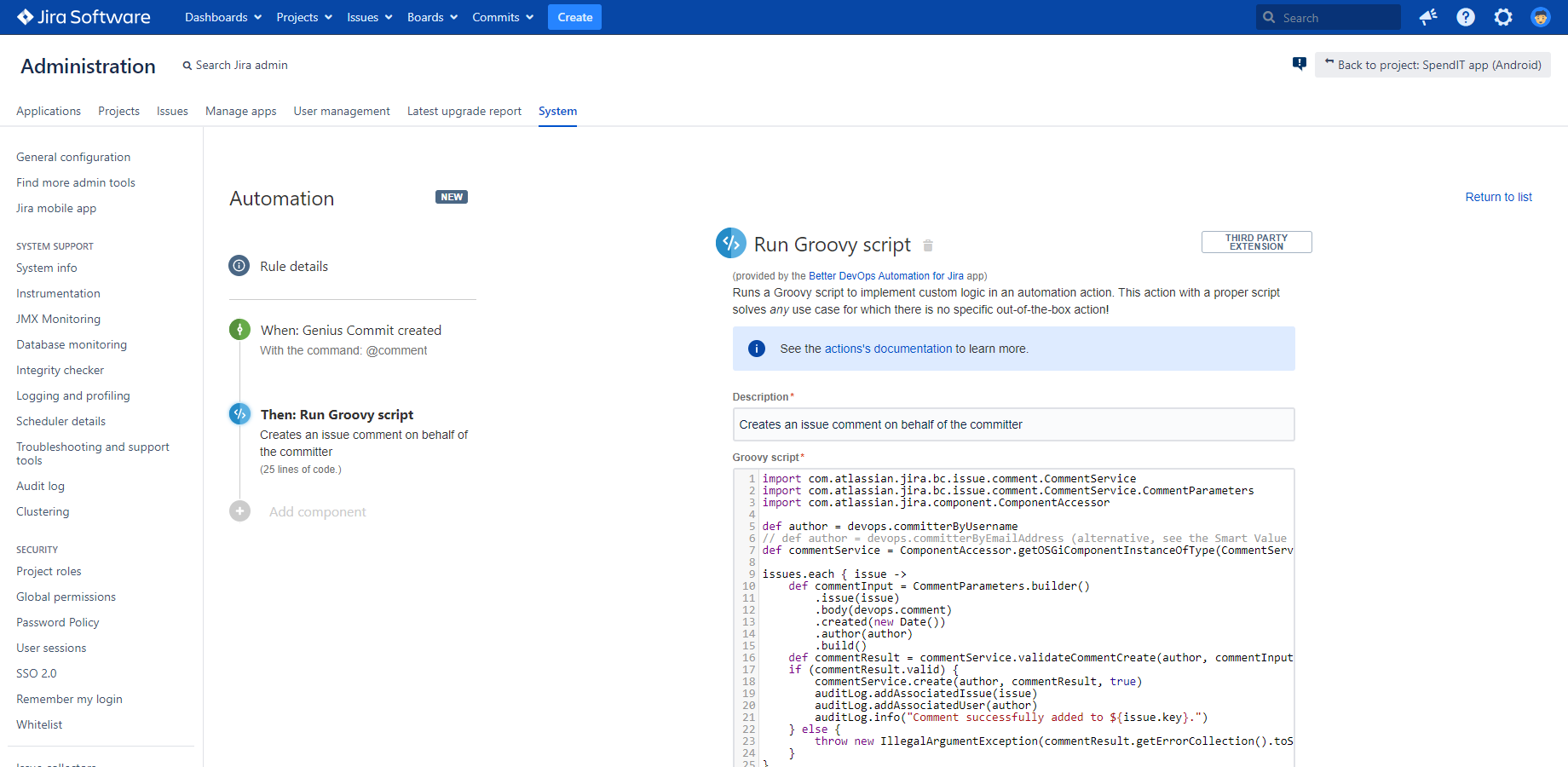Open Instrumentation page
1568x767 pixels.
(x=58, y=293)
